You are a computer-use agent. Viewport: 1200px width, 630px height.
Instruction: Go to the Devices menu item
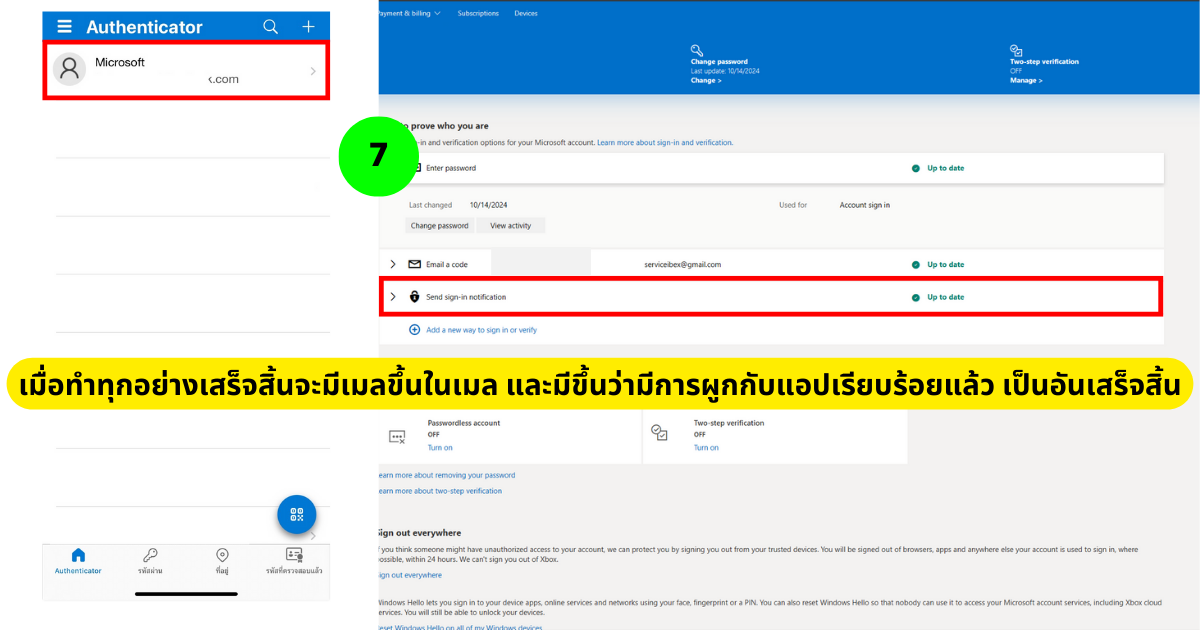(x=526, y=13)
